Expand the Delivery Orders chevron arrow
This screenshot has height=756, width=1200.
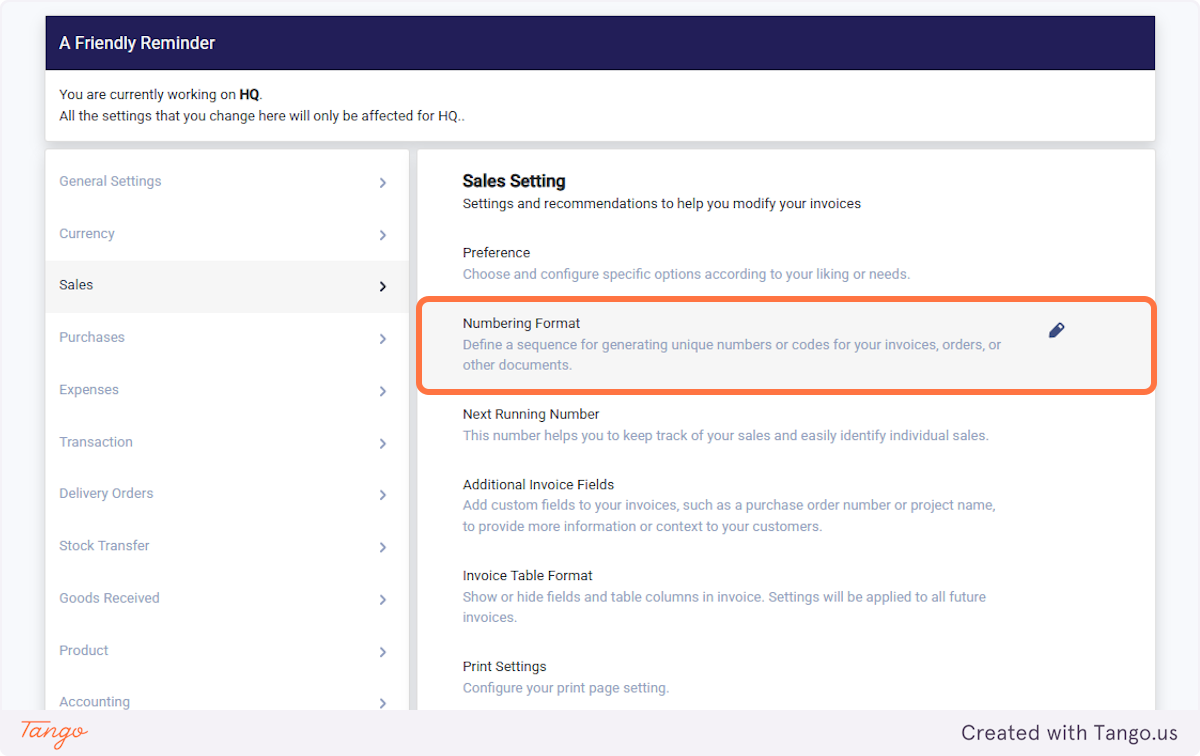point(383,495)
